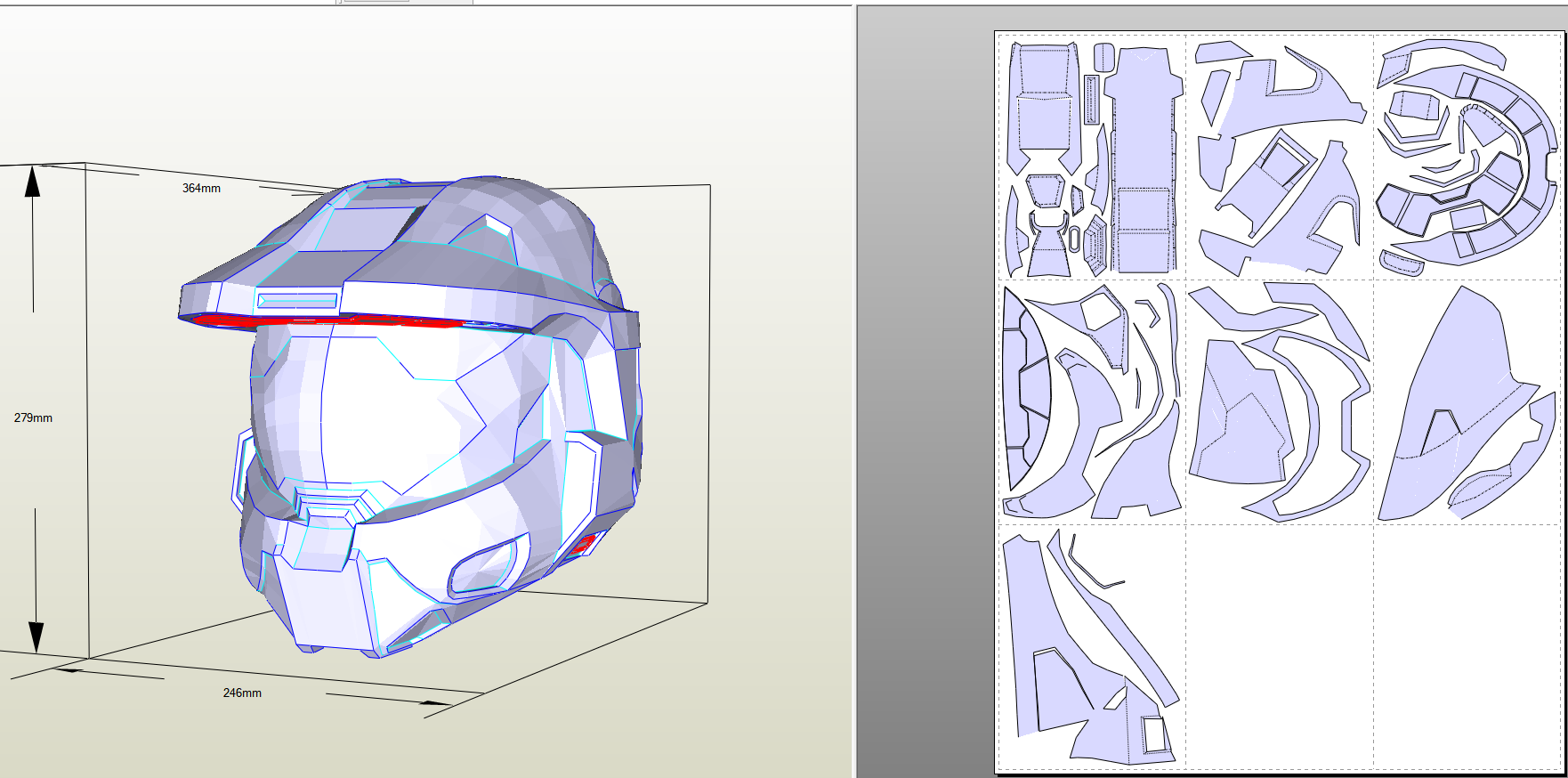This screenshot has height=778, width=1568.
Task: Select the trapezoid cutout on the large triangular piece
Action: coord(1440,432)
